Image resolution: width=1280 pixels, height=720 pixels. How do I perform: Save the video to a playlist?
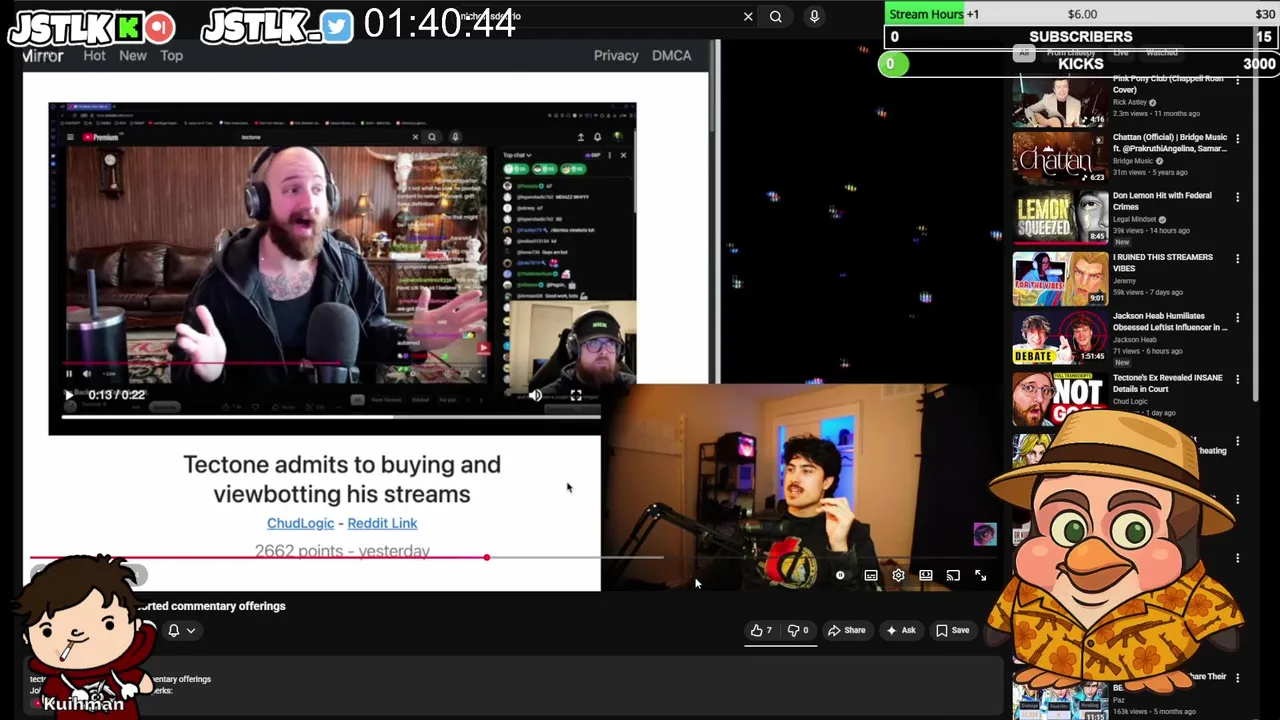click(952, 630)
